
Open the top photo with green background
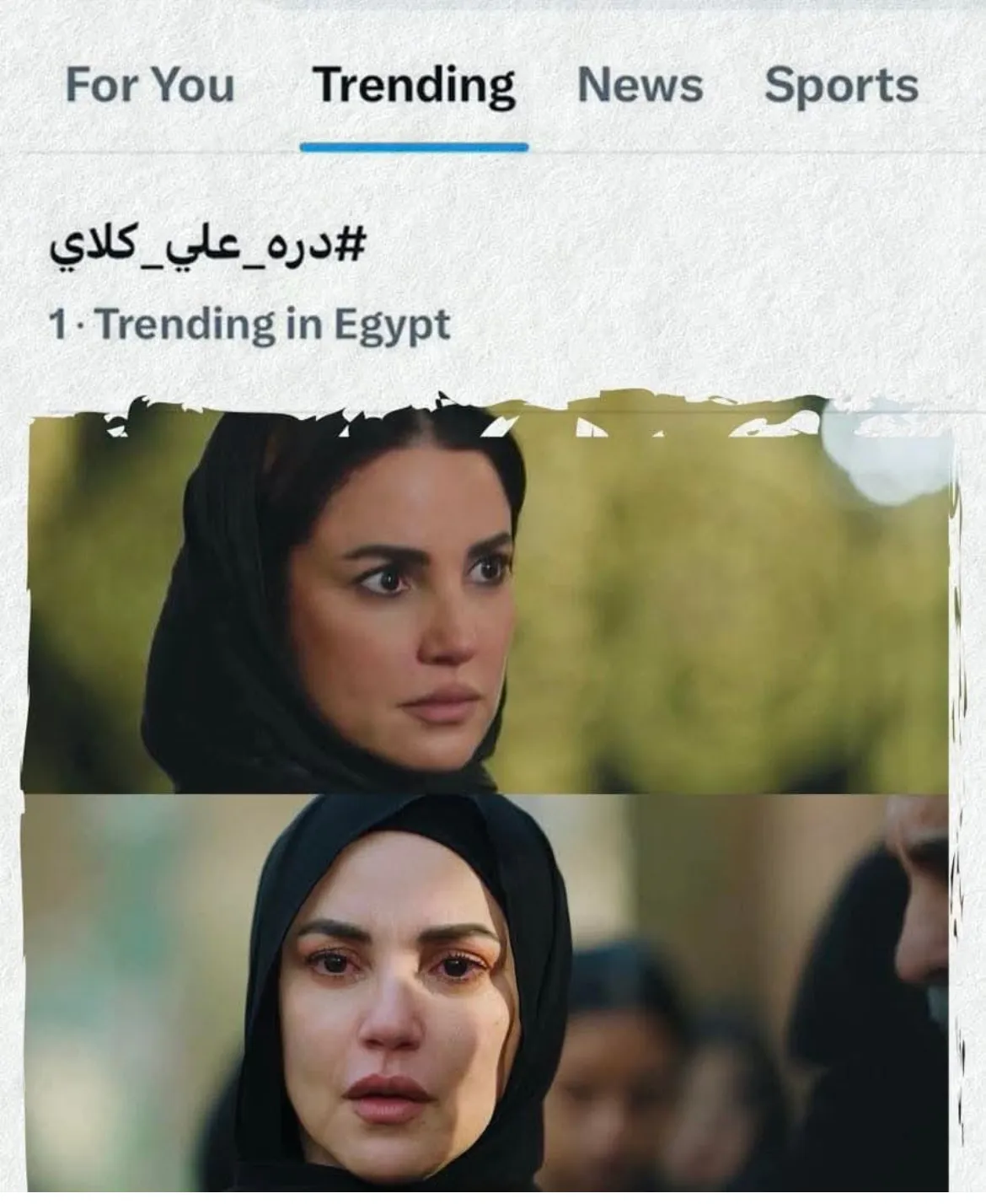click(489, 600)
